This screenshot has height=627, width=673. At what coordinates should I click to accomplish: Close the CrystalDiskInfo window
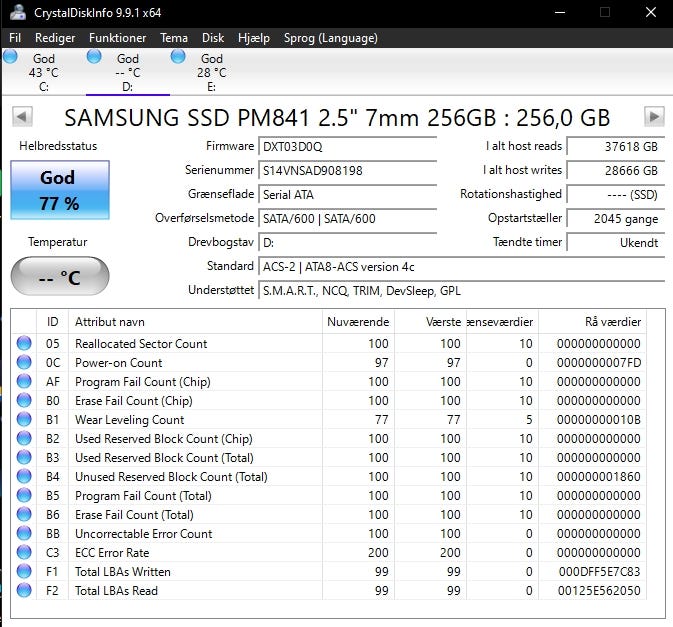click(651, 12)
